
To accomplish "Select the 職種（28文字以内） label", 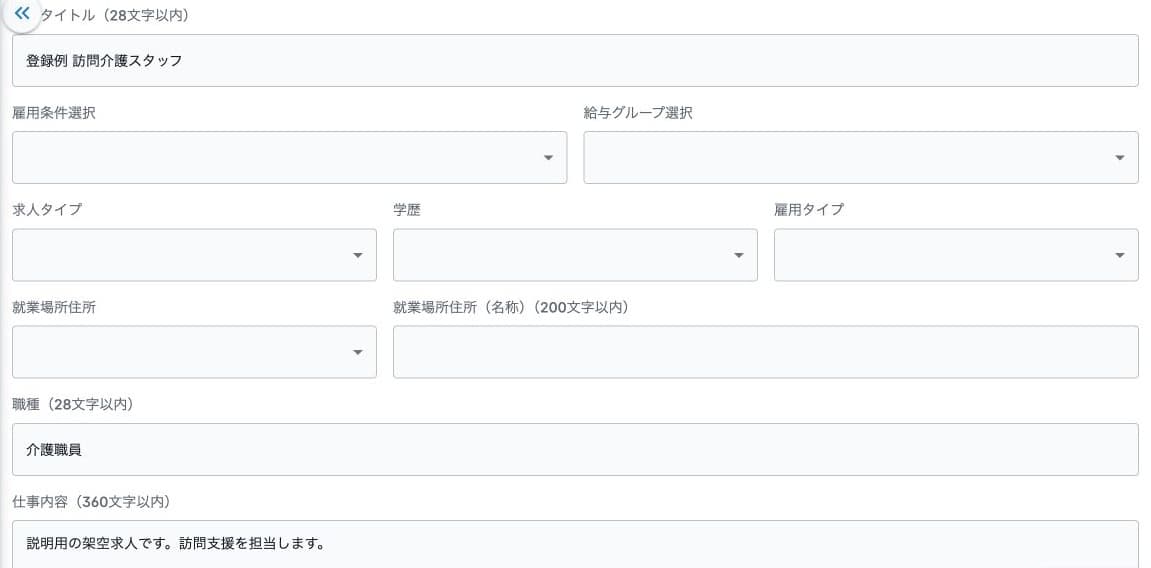I will click(x=73, y=404).
